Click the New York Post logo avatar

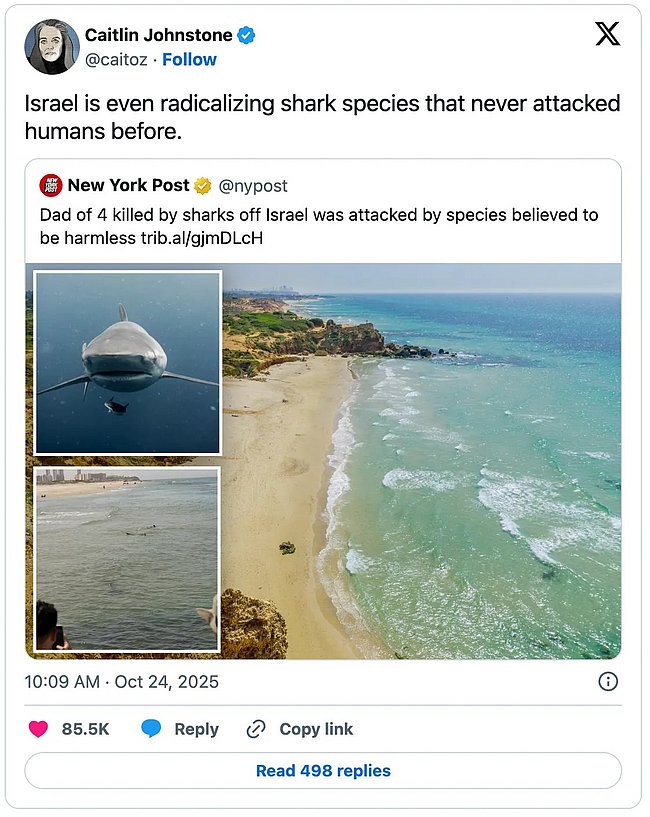click(x=51, y=185)
